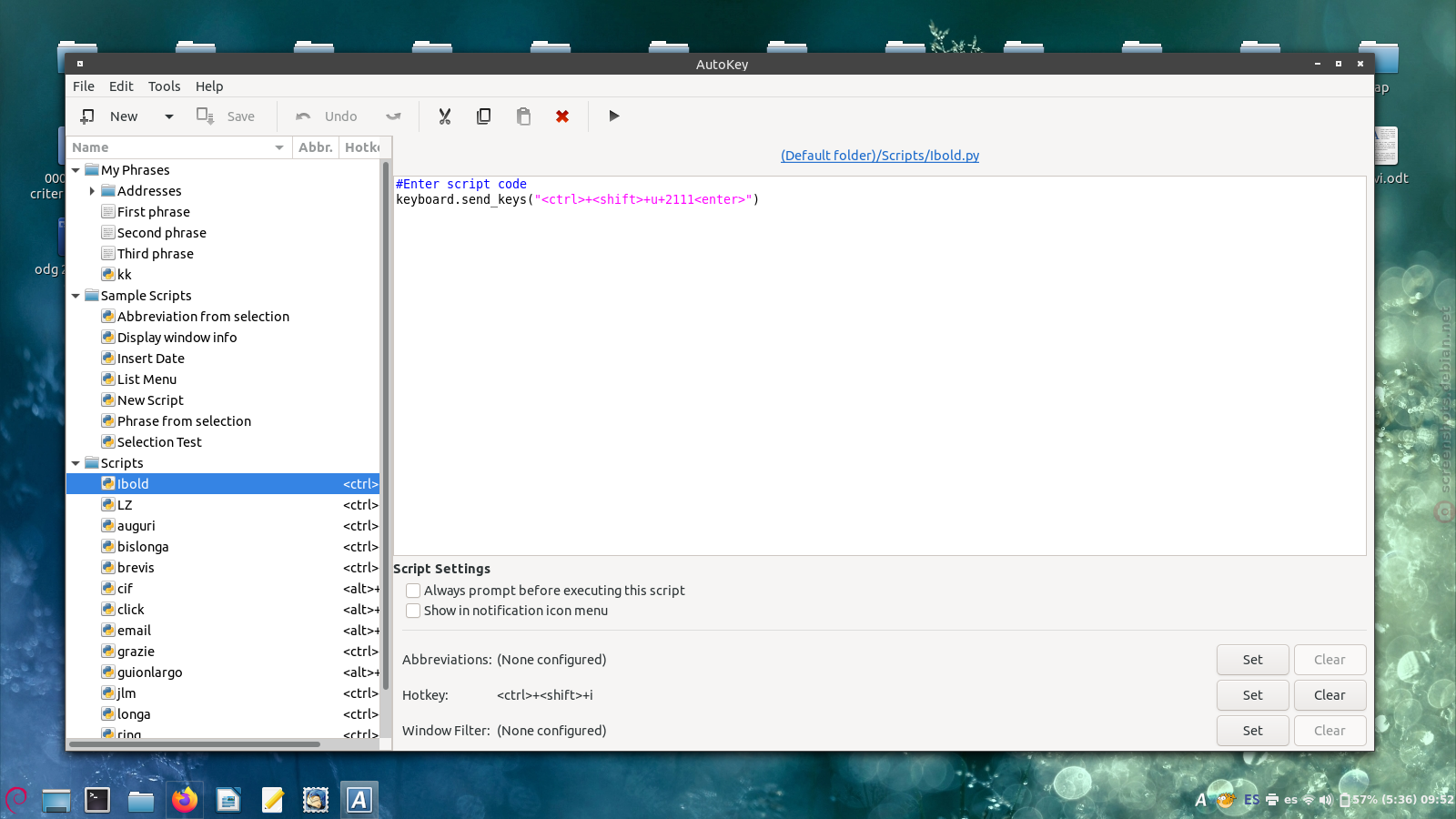Click the Redo arrow icon
This screenshot has height=819, width=1456.
393,116
